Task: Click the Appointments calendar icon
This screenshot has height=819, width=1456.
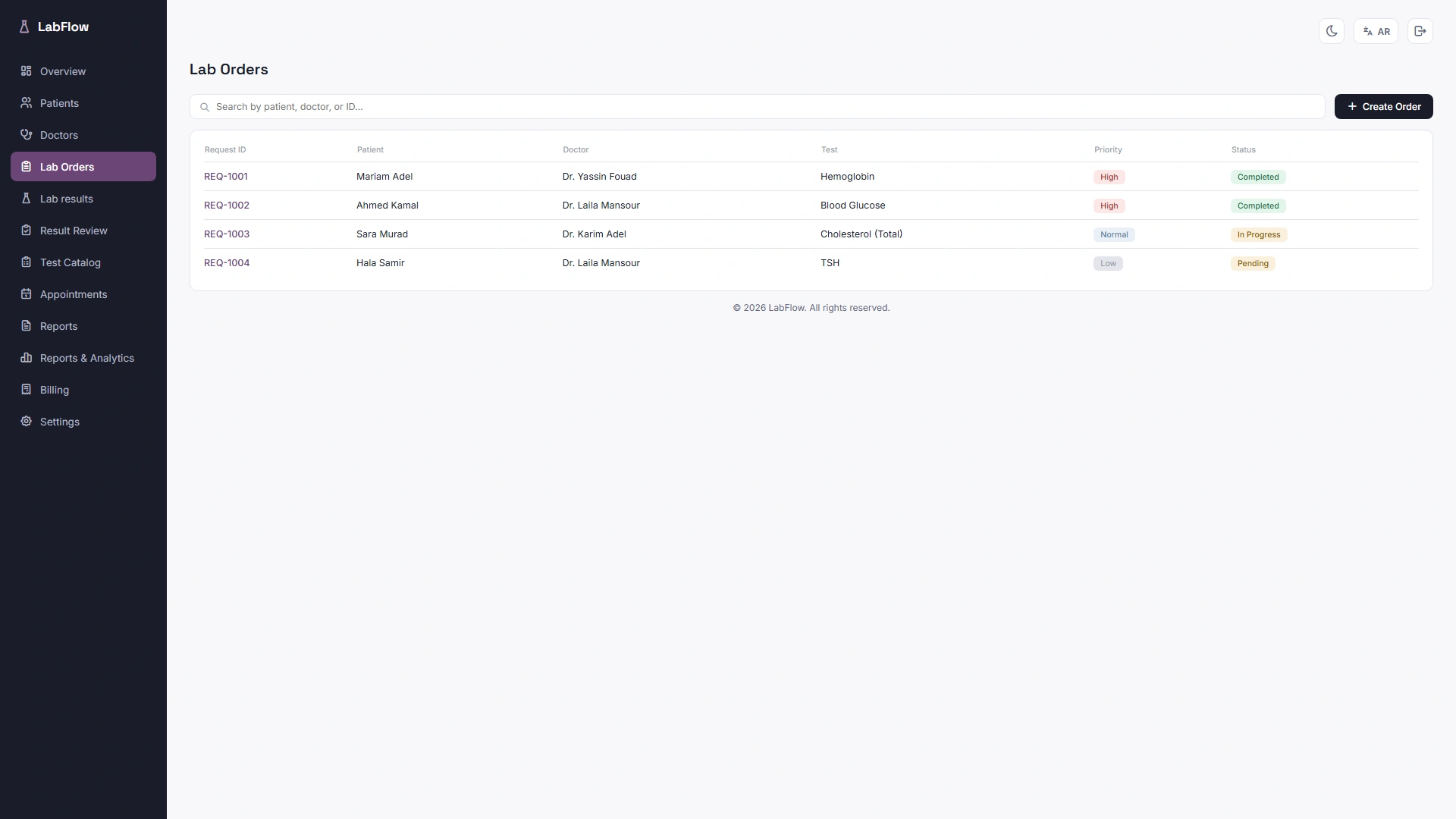Action: pos(26,293)
